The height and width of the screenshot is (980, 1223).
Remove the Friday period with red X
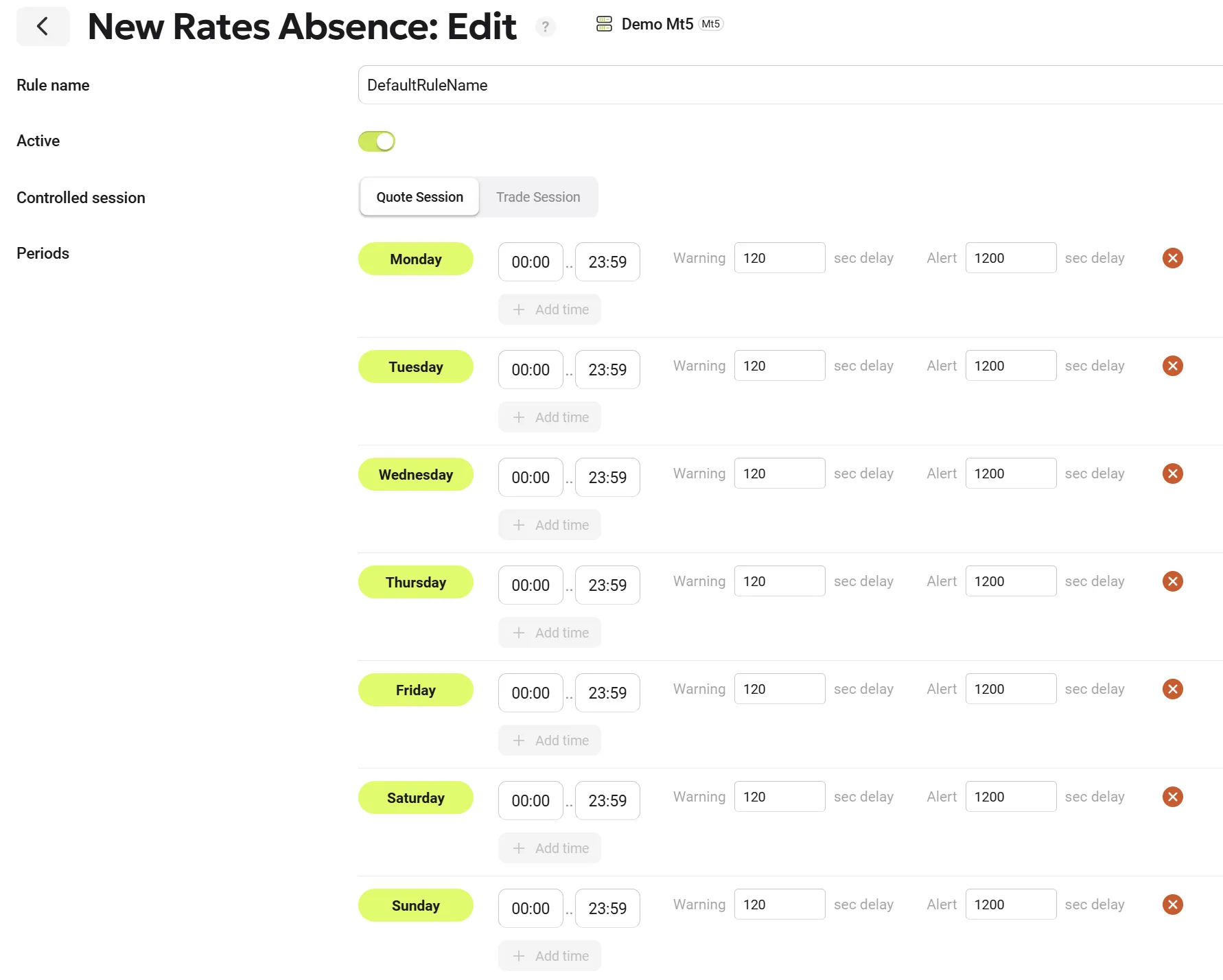(x=1172, y=689)
